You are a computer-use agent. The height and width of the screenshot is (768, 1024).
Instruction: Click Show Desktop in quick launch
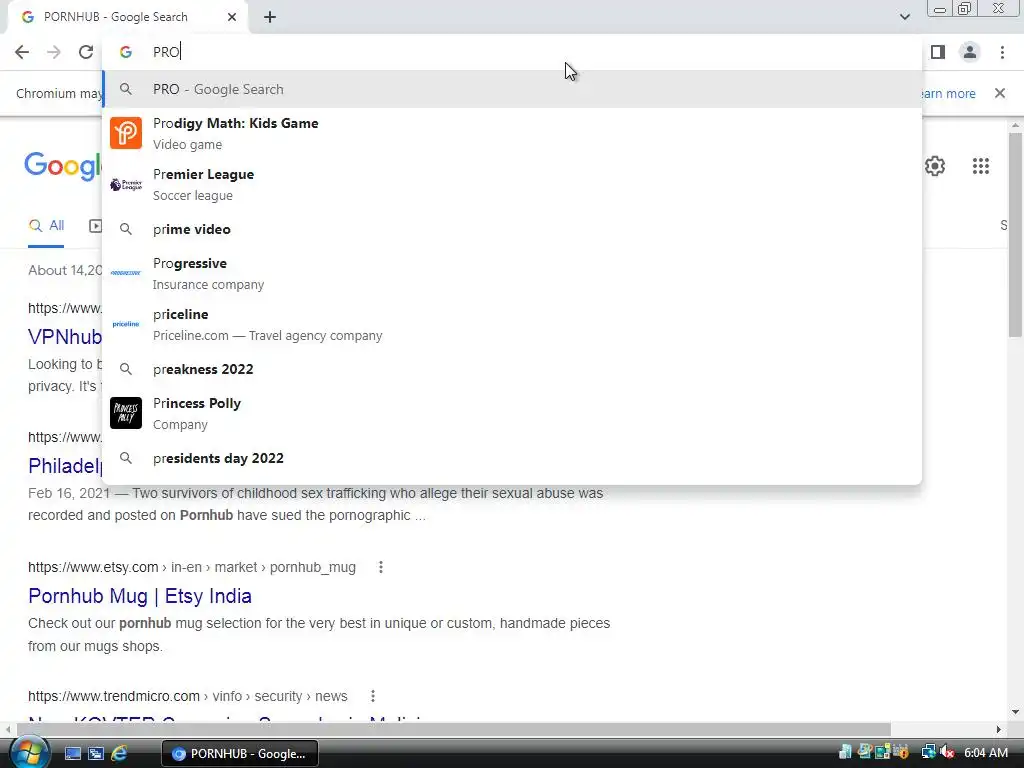click(72, 754)
